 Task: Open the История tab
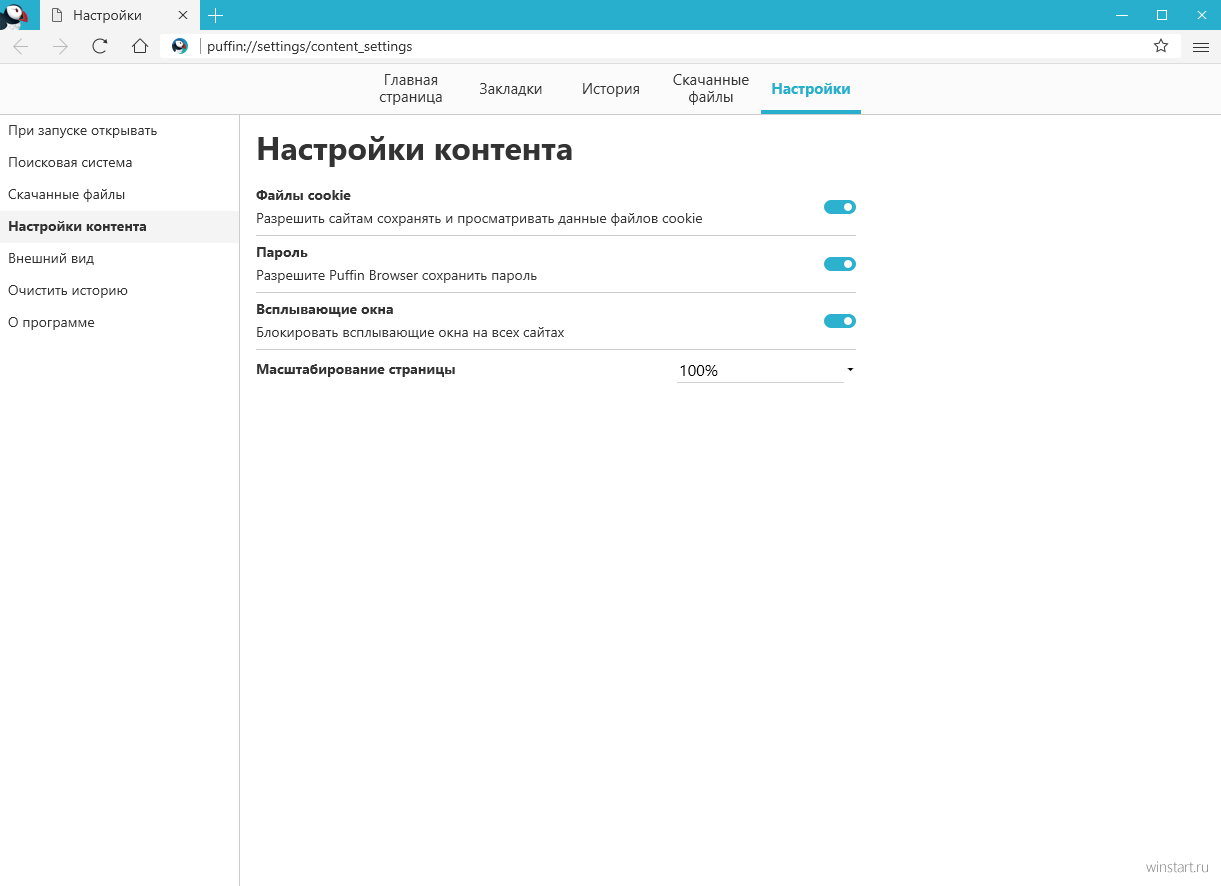611,89
